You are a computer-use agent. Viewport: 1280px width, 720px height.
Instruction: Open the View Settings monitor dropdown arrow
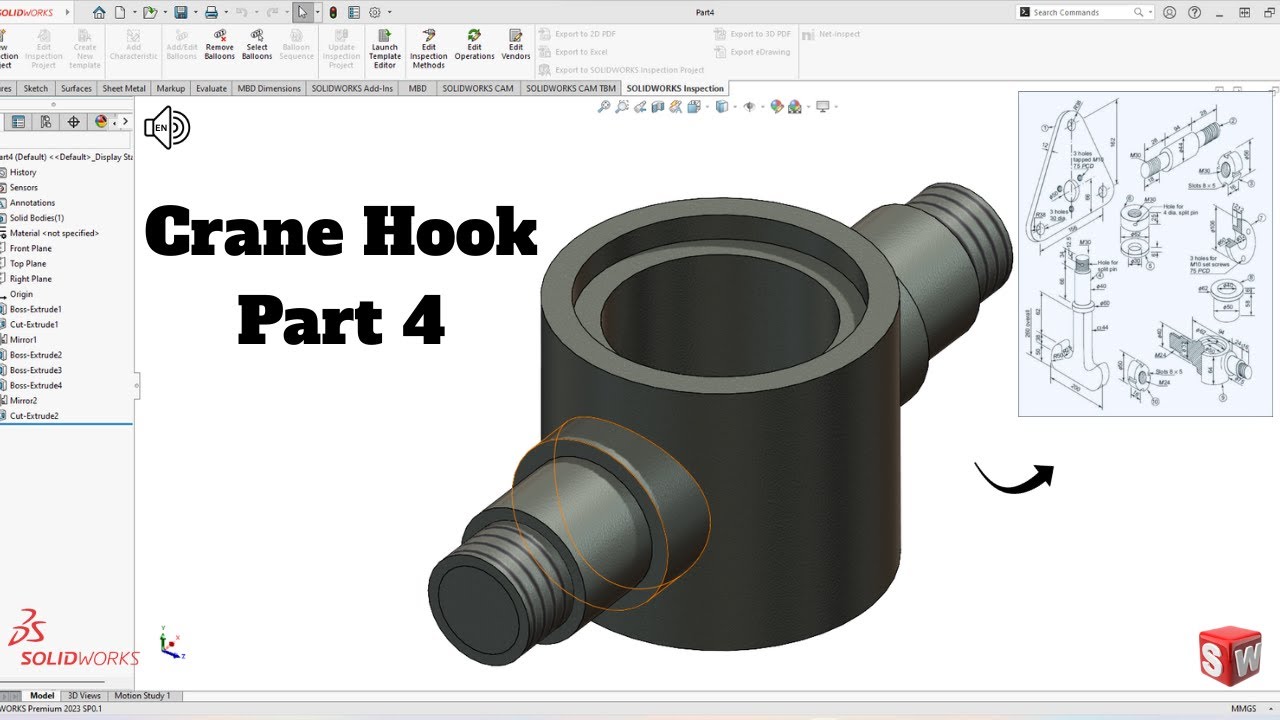[x=835, y=106]
